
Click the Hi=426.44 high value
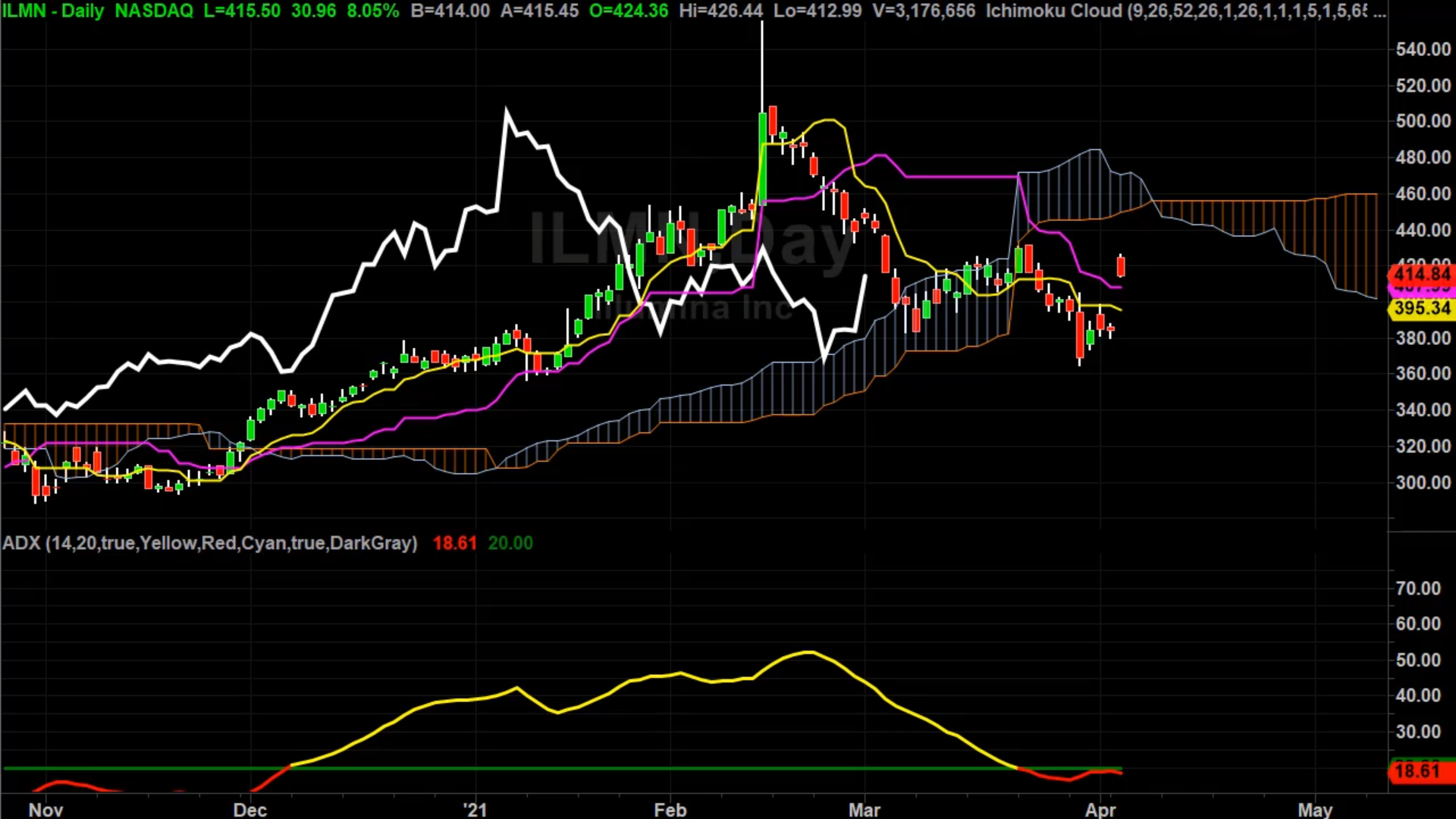[x=721, y=11]
